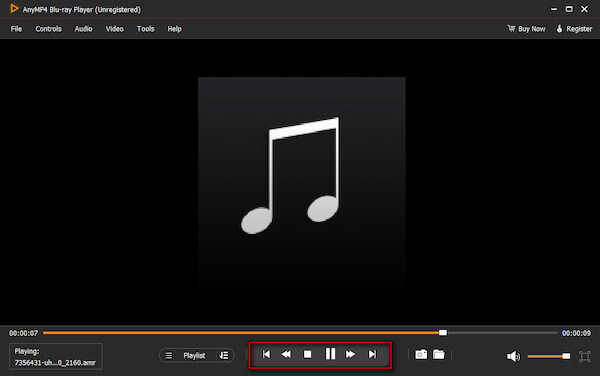600x376 pixels.
Task: Minimize the player window
Action: coord(554,9)
